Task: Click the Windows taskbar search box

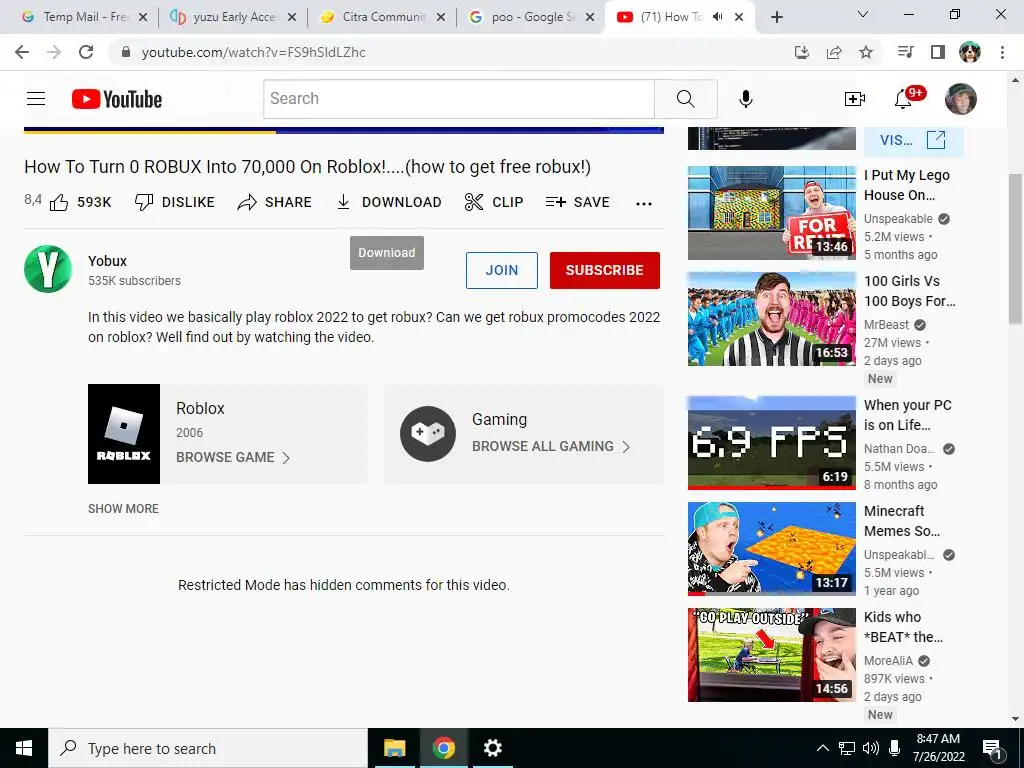Action: tap(208, 748)
